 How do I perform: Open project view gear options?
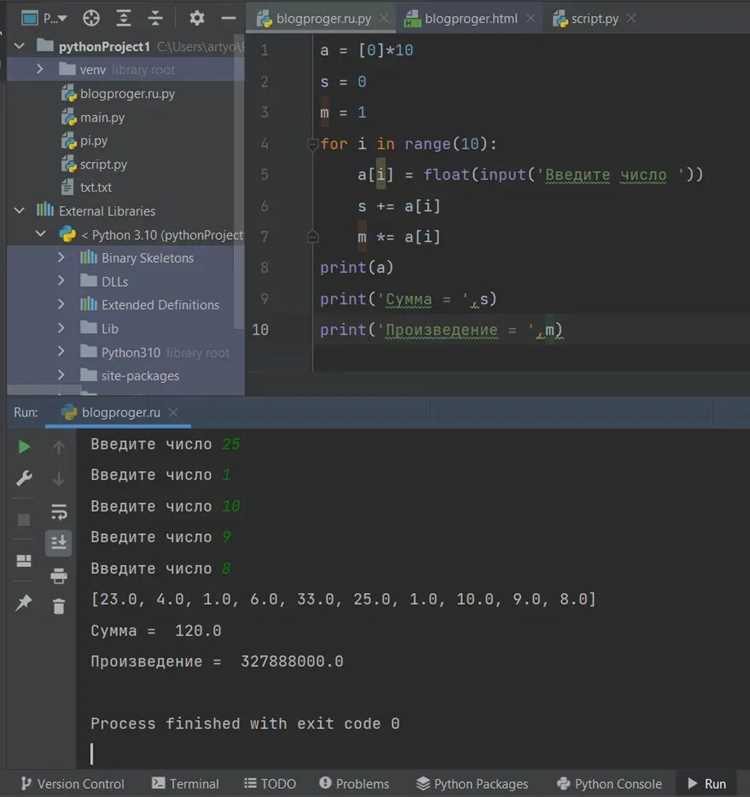click(197, 18)
